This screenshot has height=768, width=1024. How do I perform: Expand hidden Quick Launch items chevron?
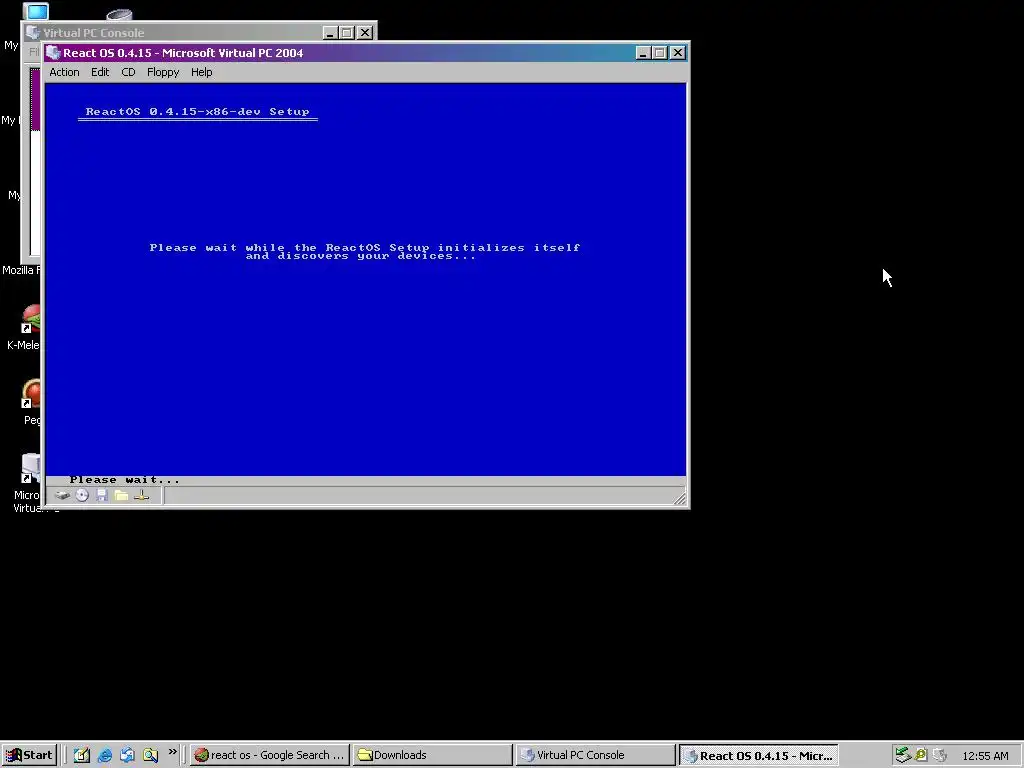click(172, 752)
